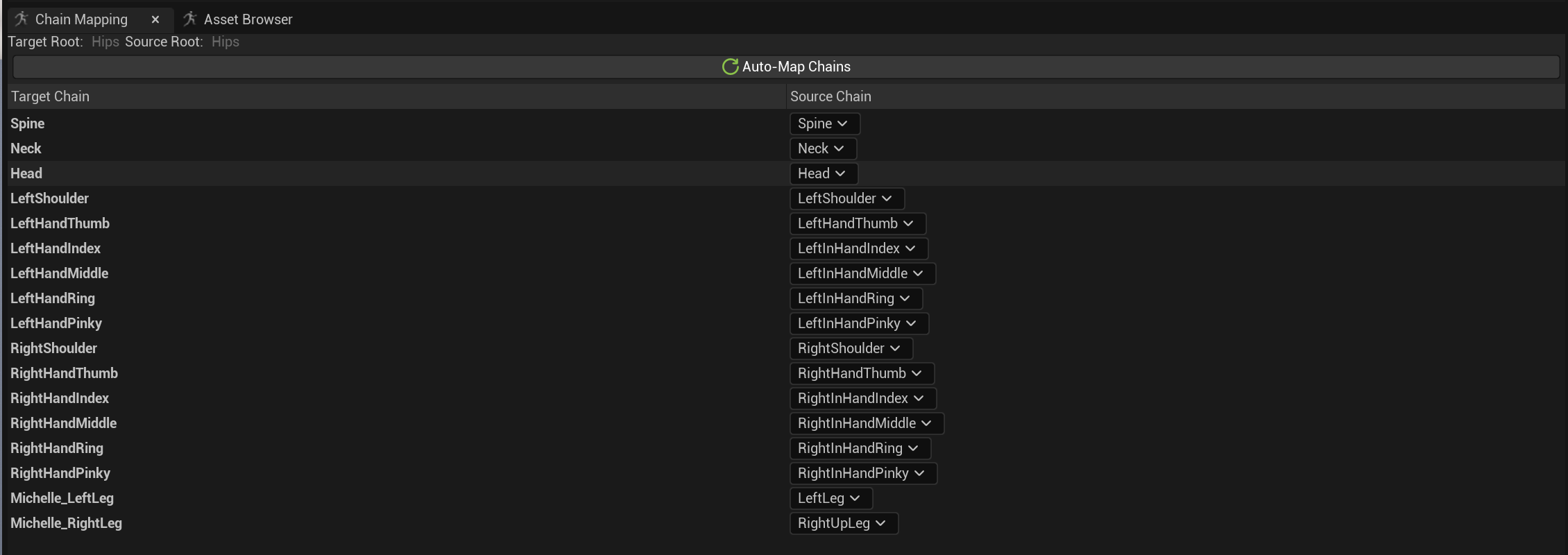Screen dimensions: 1568x555
Task: Open the LeftInHandMiddle source chain dropdown
Action: [863, 273]
